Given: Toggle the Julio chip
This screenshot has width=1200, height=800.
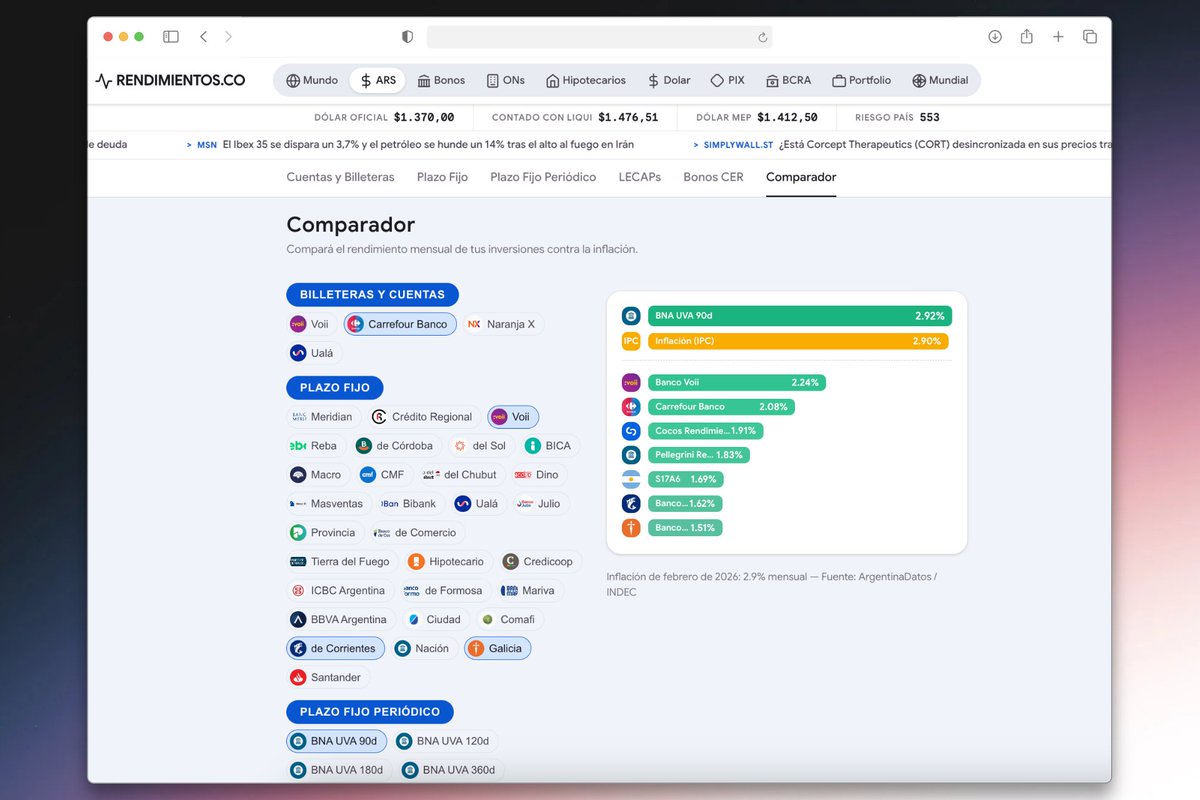Looking at the screenshot, I should 540,504.
